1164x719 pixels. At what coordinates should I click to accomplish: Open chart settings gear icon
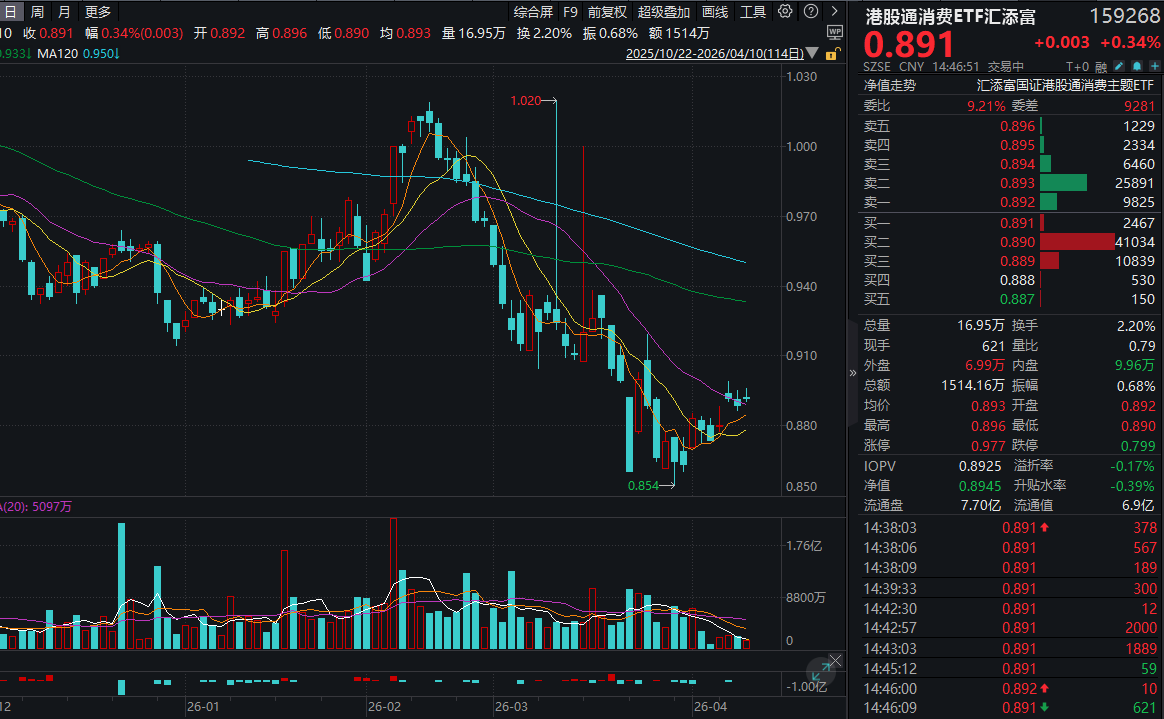[784, 12]
